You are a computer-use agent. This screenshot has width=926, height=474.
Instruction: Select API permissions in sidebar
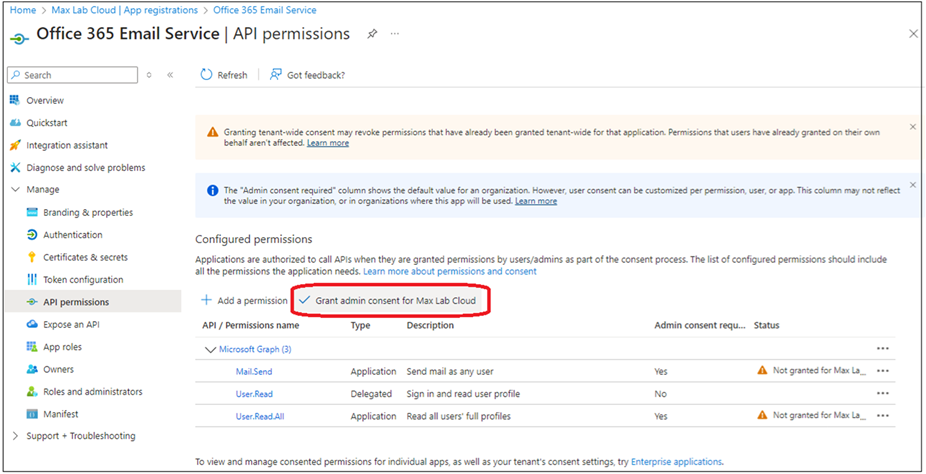pos(93,302)
